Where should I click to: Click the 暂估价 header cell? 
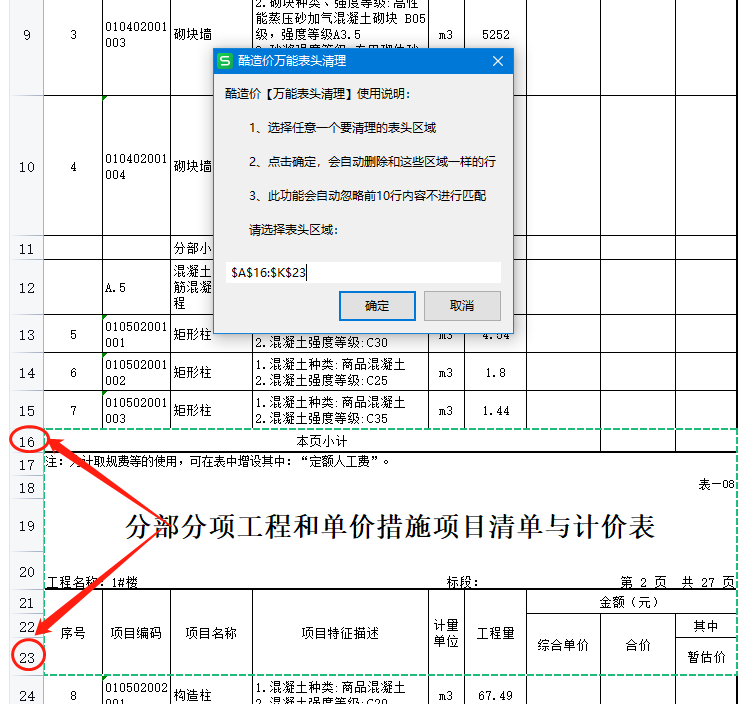pyautogui.click(x=706, y=658)
